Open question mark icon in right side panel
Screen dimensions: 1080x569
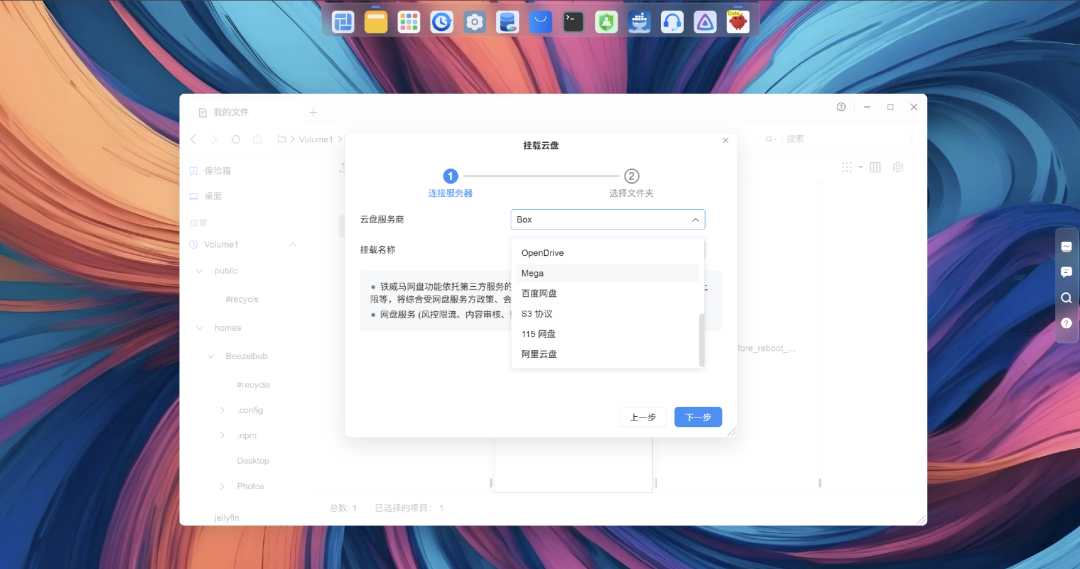(x=1066, y=323)
